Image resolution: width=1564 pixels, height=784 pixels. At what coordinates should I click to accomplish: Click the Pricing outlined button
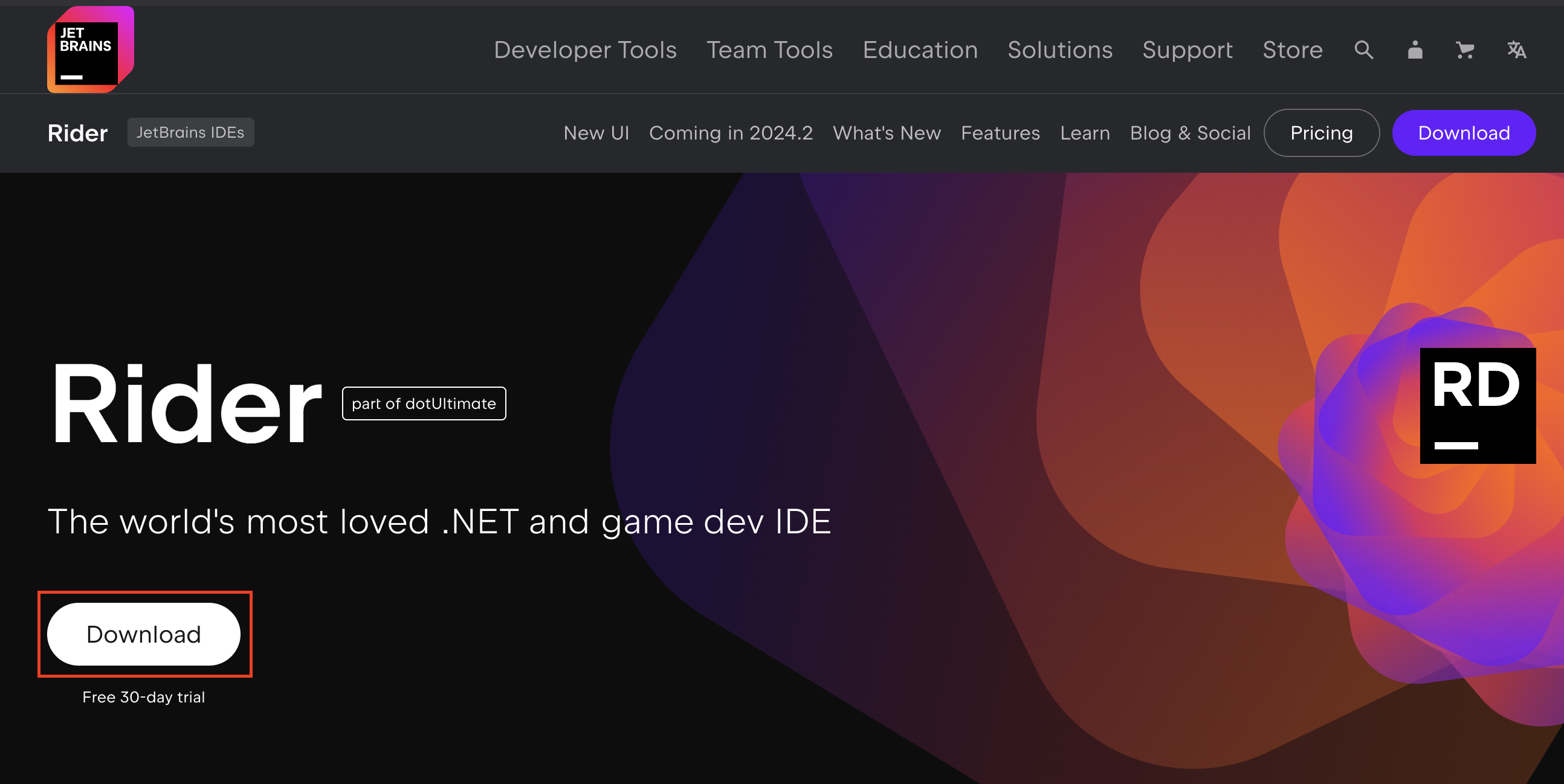click(x=1321, y=133)
